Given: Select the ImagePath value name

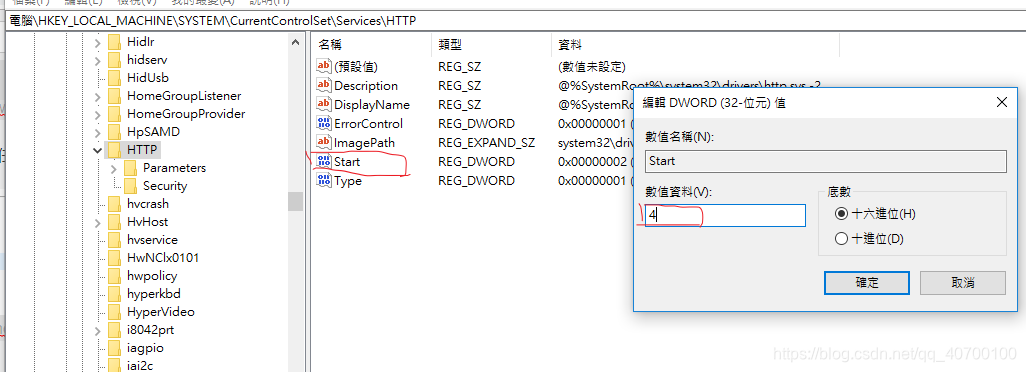Looking at the screenshot, I should [x=364, y=143].
